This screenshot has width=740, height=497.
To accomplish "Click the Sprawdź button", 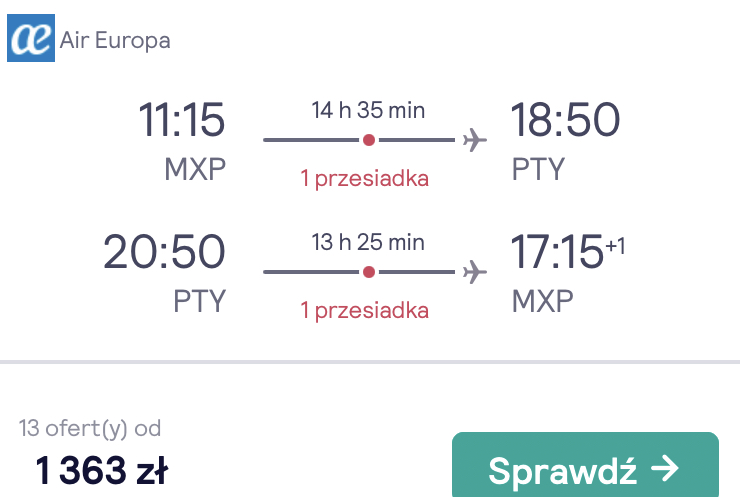I will (x=585, y=464).
